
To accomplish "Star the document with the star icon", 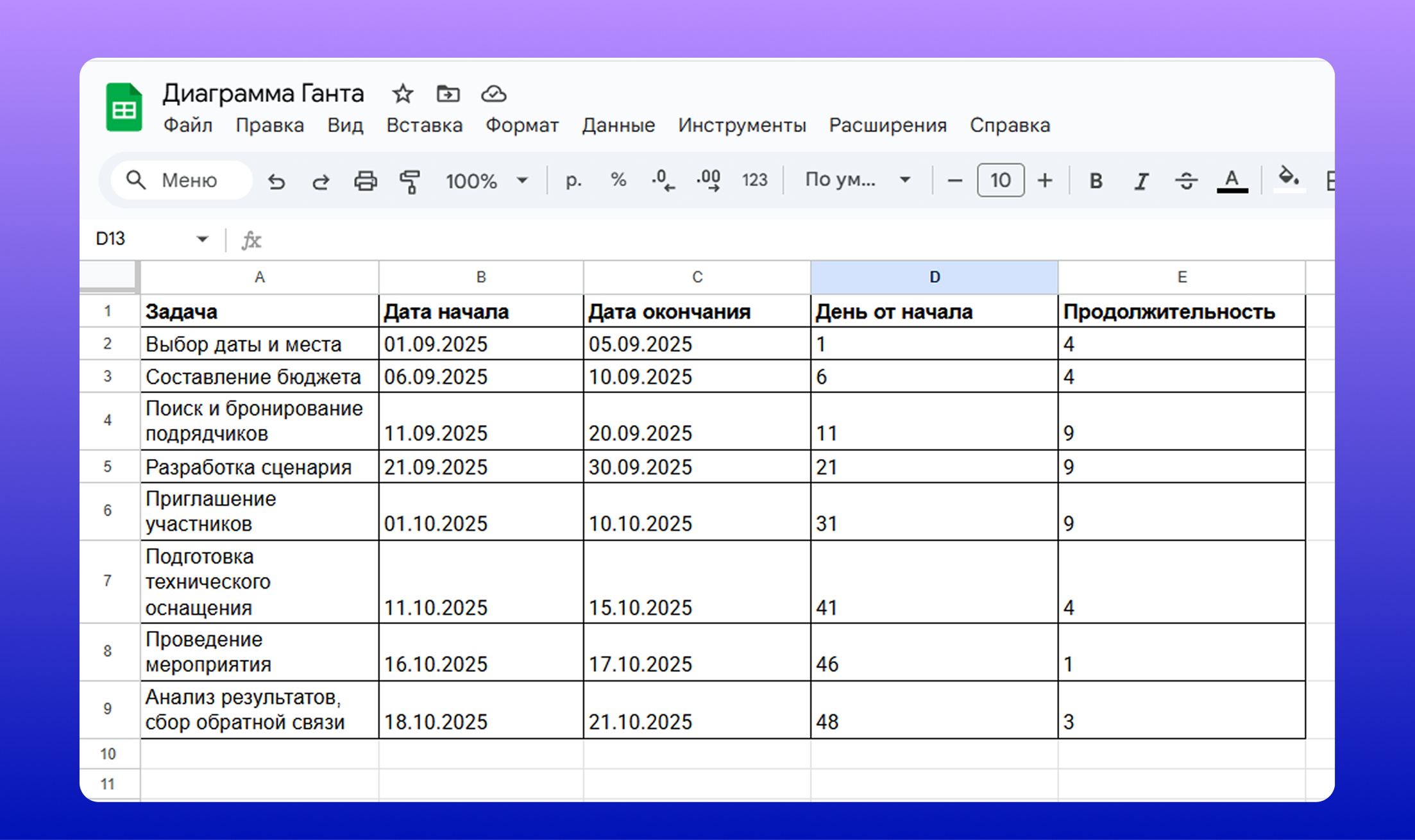I will 403,94.
